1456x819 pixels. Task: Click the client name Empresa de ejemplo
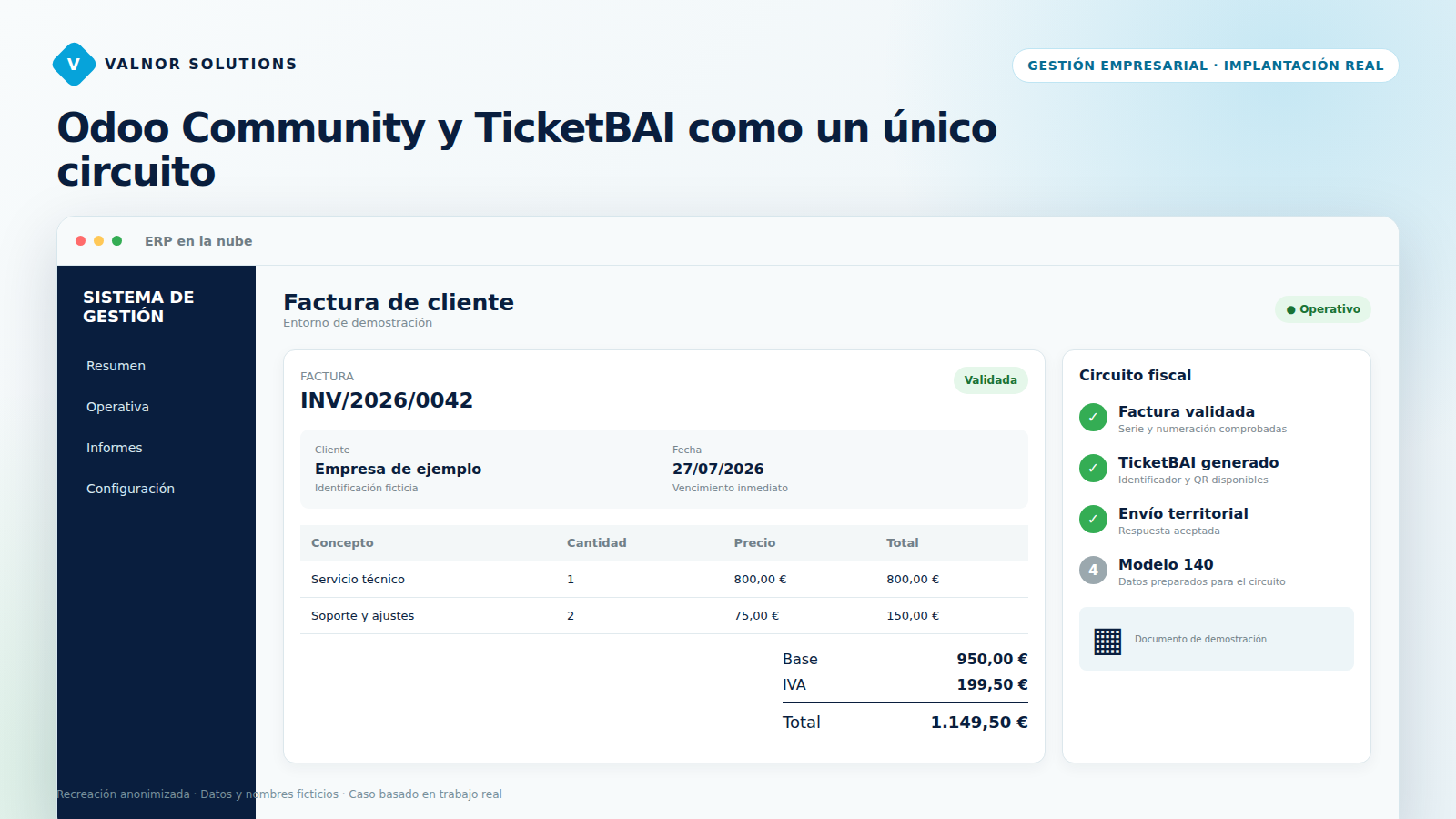click(398, 469)
